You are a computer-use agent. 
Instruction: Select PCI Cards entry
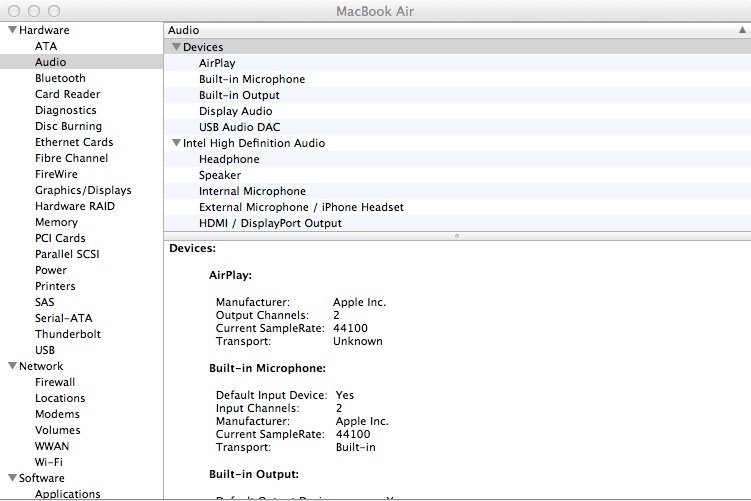[x=60, y=238]
